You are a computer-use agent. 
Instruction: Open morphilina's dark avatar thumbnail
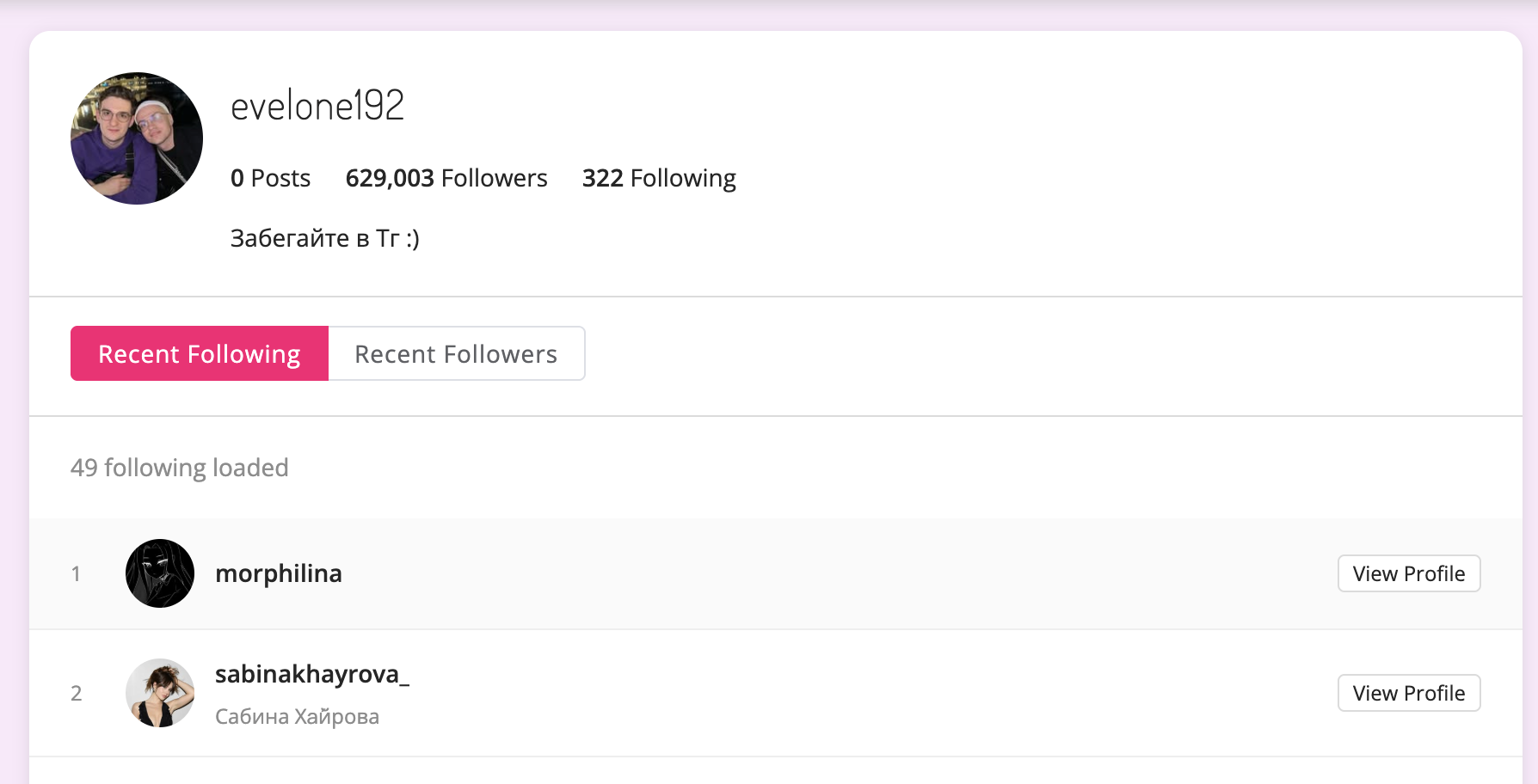[160, 573]
